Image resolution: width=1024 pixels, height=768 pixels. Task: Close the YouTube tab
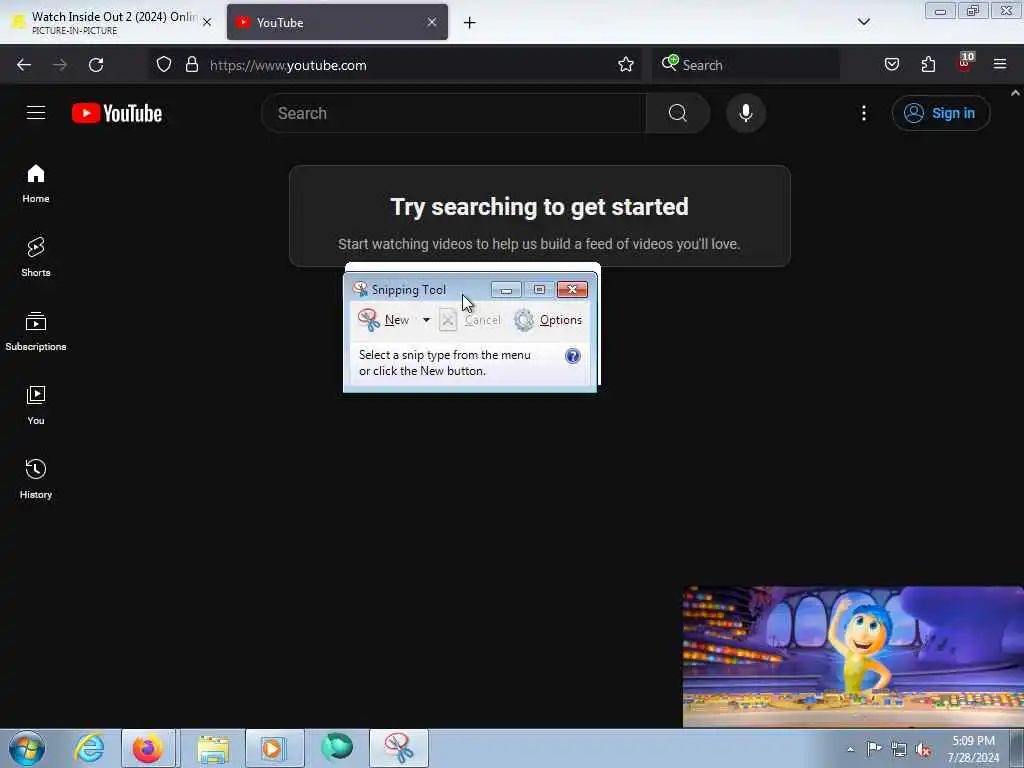coord(432,22)
